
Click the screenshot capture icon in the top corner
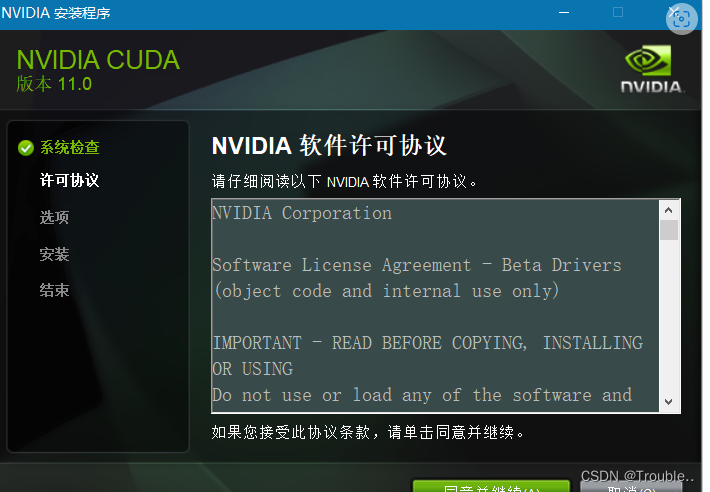click(x=681, y=19)
